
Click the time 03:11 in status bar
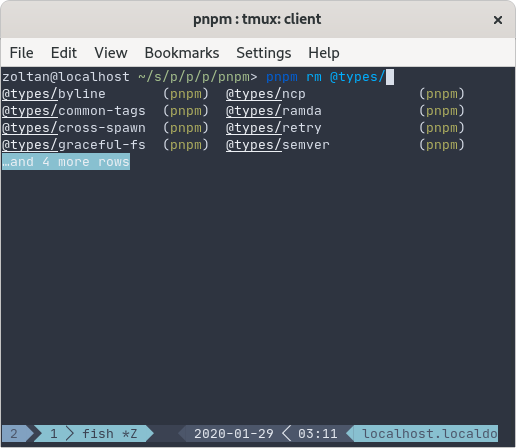pyautogui.click(x=318, y=434)
